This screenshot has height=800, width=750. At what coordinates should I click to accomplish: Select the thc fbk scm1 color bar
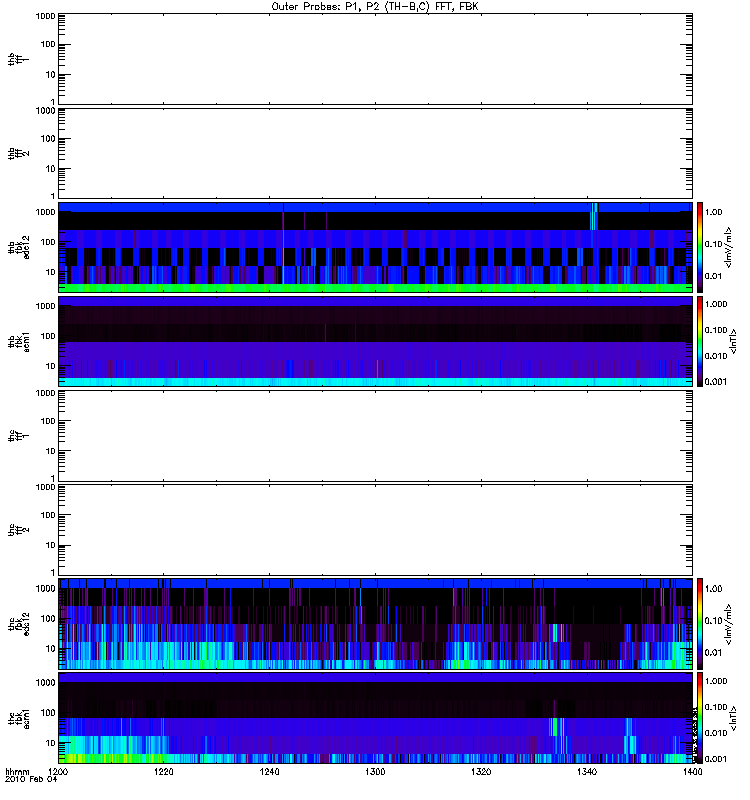point(700,718)
